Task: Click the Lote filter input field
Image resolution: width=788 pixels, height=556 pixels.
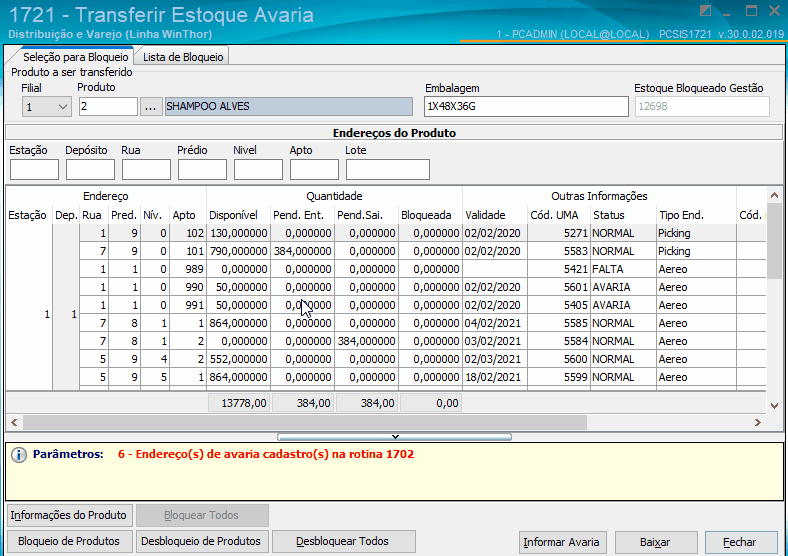Action: coord(387,169)
